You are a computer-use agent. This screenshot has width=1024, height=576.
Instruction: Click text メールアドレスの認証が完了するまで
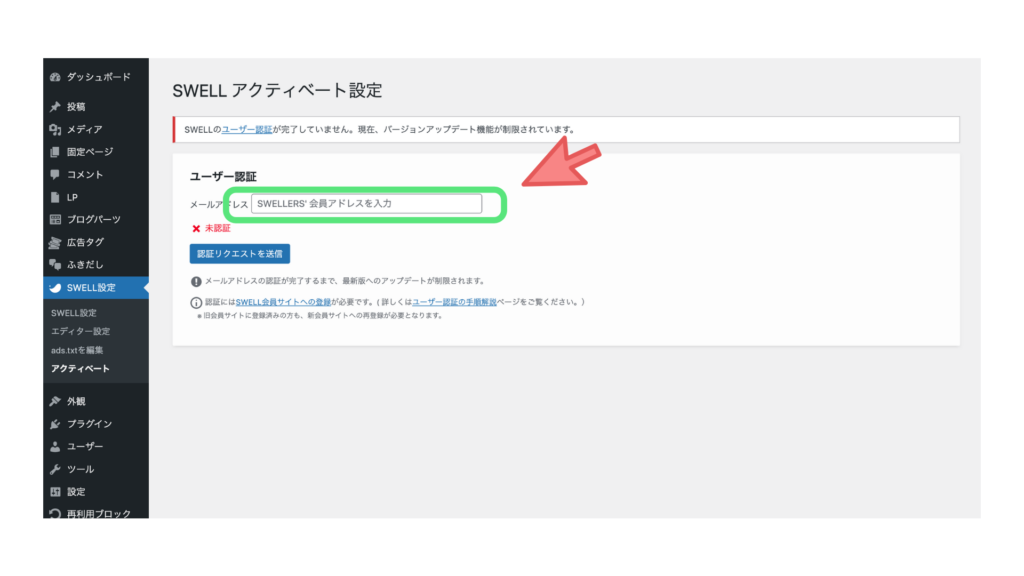[x=345, y=281]
